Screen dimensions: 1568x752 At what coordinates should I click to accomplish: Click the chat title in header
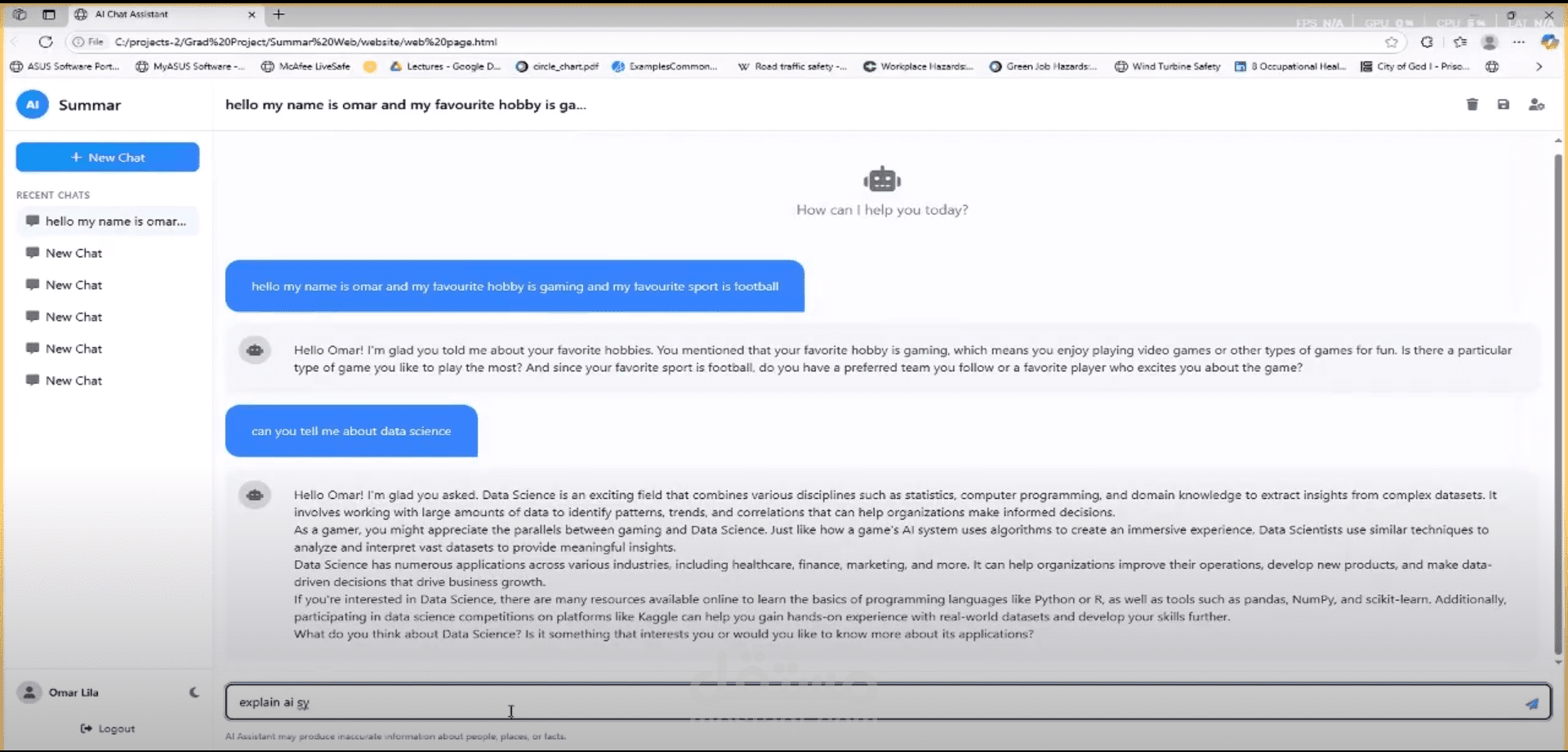pyautogui.click(x=406, y=105)
